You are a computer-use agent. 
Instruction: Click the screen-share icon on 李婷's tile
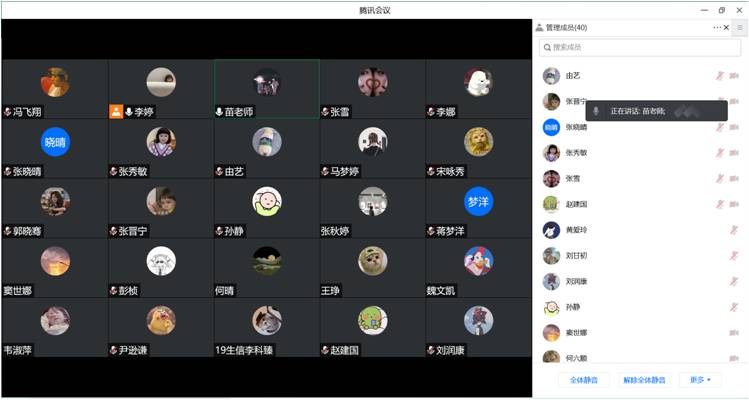(x=116, y=111)
